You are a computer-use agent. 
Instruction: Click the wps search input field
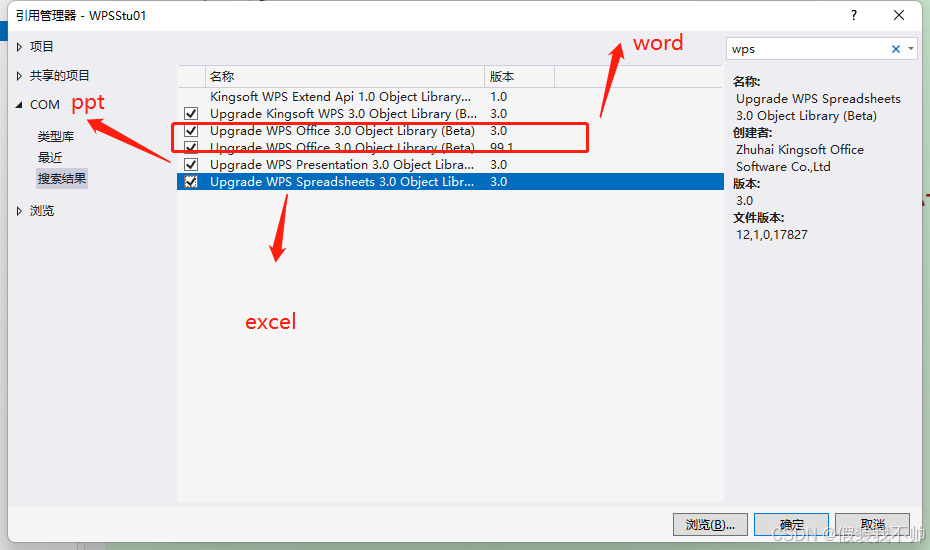[808, 49]
